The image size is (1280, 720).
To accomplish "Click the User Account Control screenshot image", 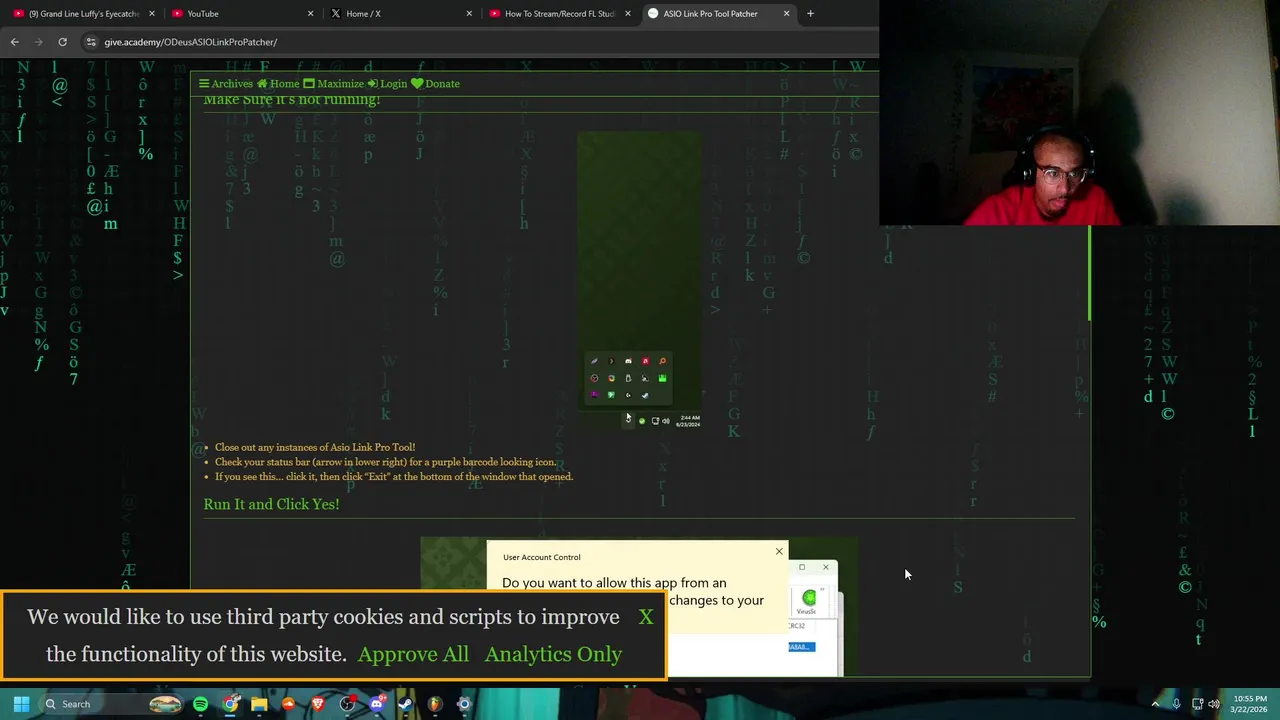I will (639, 607).
